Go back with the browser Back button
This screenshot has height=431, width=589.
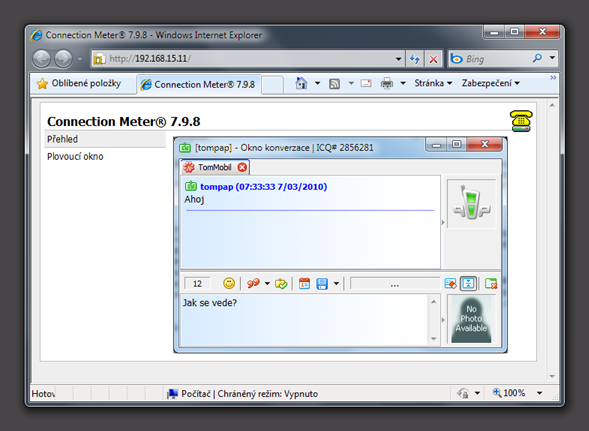click(x=41, y=59)
